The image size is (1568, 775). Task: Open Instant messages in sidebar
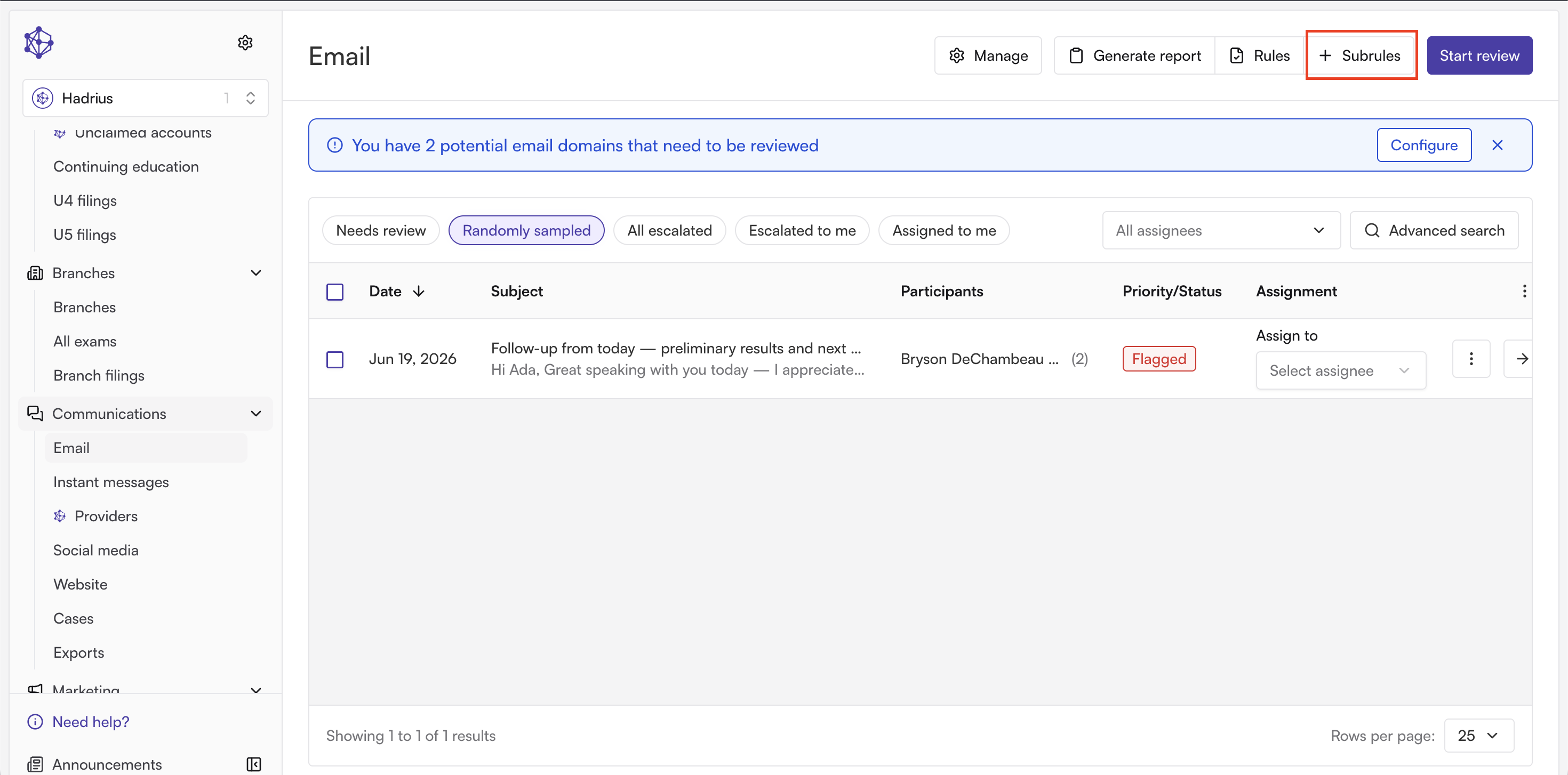click(111, 482)
